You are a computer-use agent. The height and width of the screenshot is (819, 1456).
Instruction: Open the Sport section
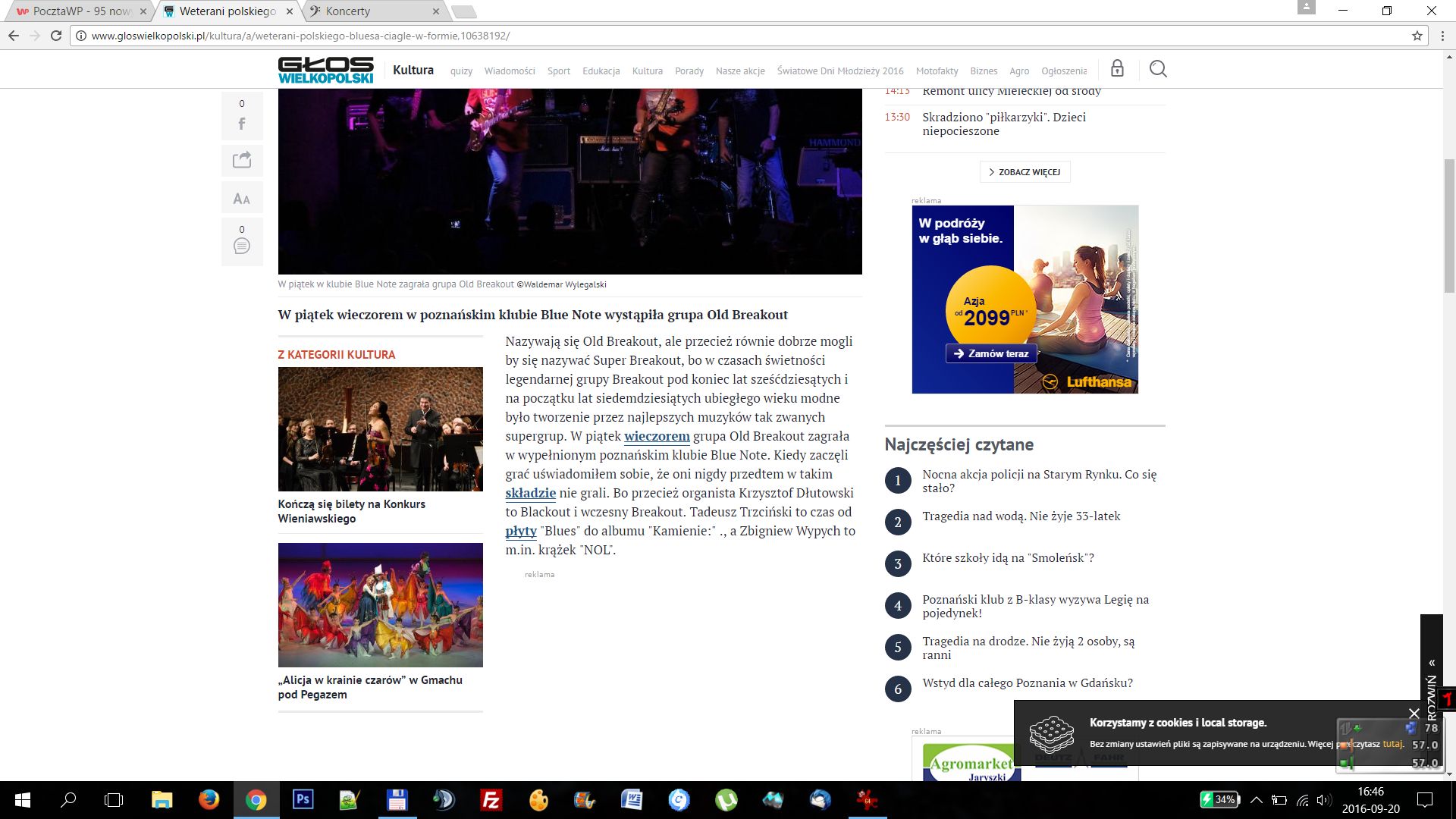pos(559,71)
